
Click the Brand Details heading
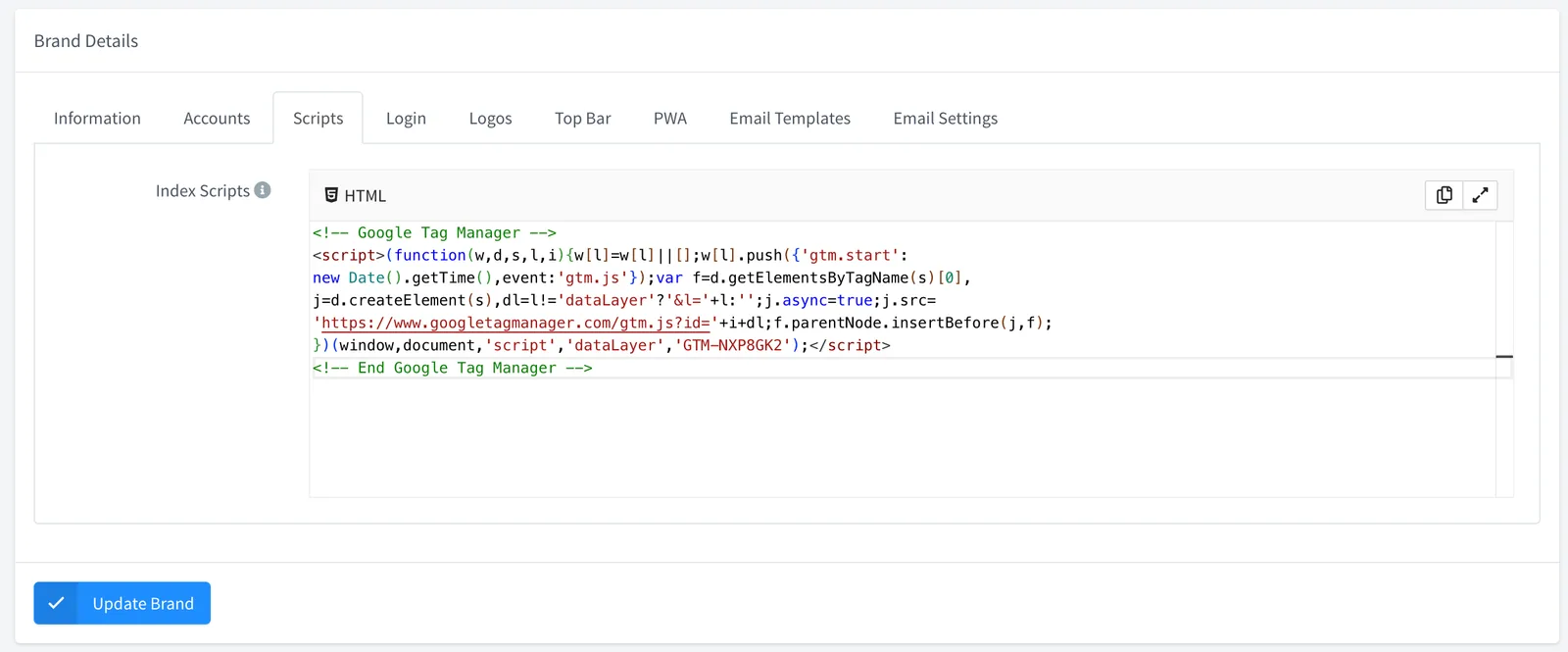click(86, 41)
